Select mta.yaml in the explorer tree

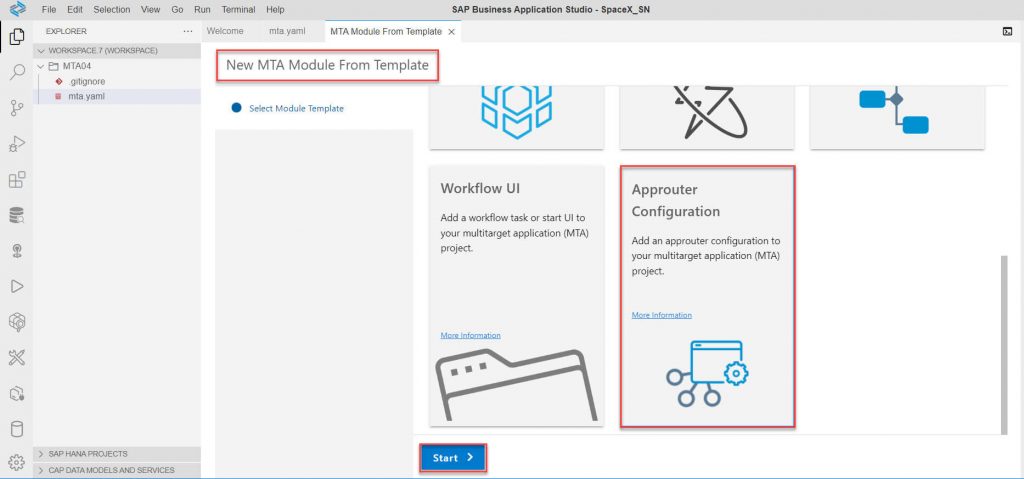(x=117, y=96)
